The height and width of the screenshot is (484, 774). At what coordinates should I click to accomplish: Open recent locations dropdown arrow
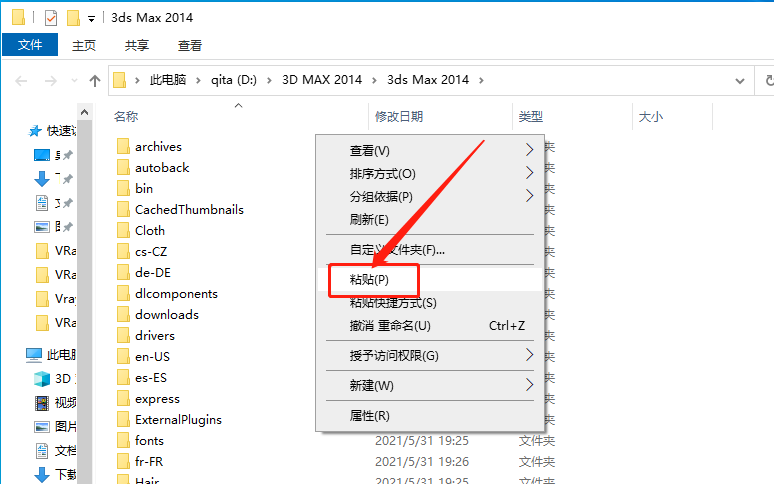pos(74,80)
